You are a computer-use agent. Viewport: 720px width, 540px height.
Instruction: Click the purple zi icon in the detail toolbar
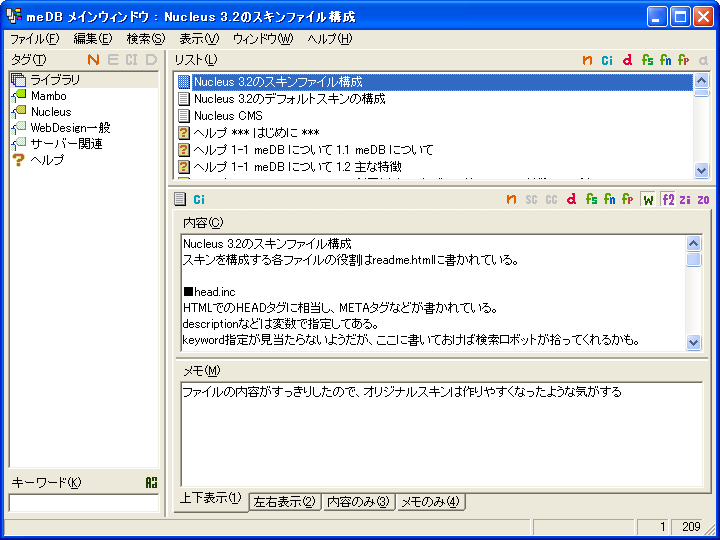[x=685, y=199]
